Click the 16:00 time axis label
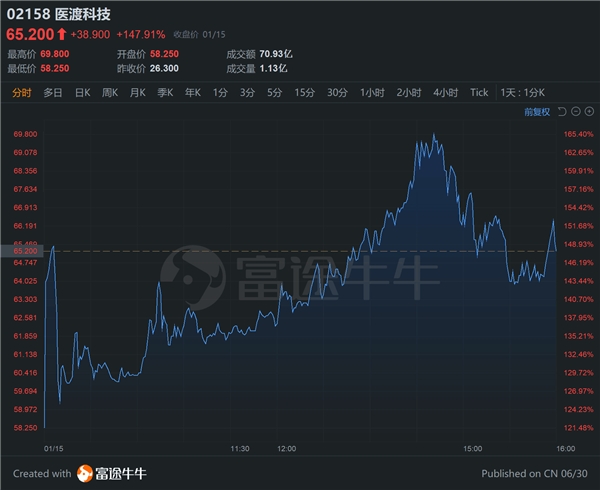Viewport: 600px width, 490px height. [x=566, y=449]
